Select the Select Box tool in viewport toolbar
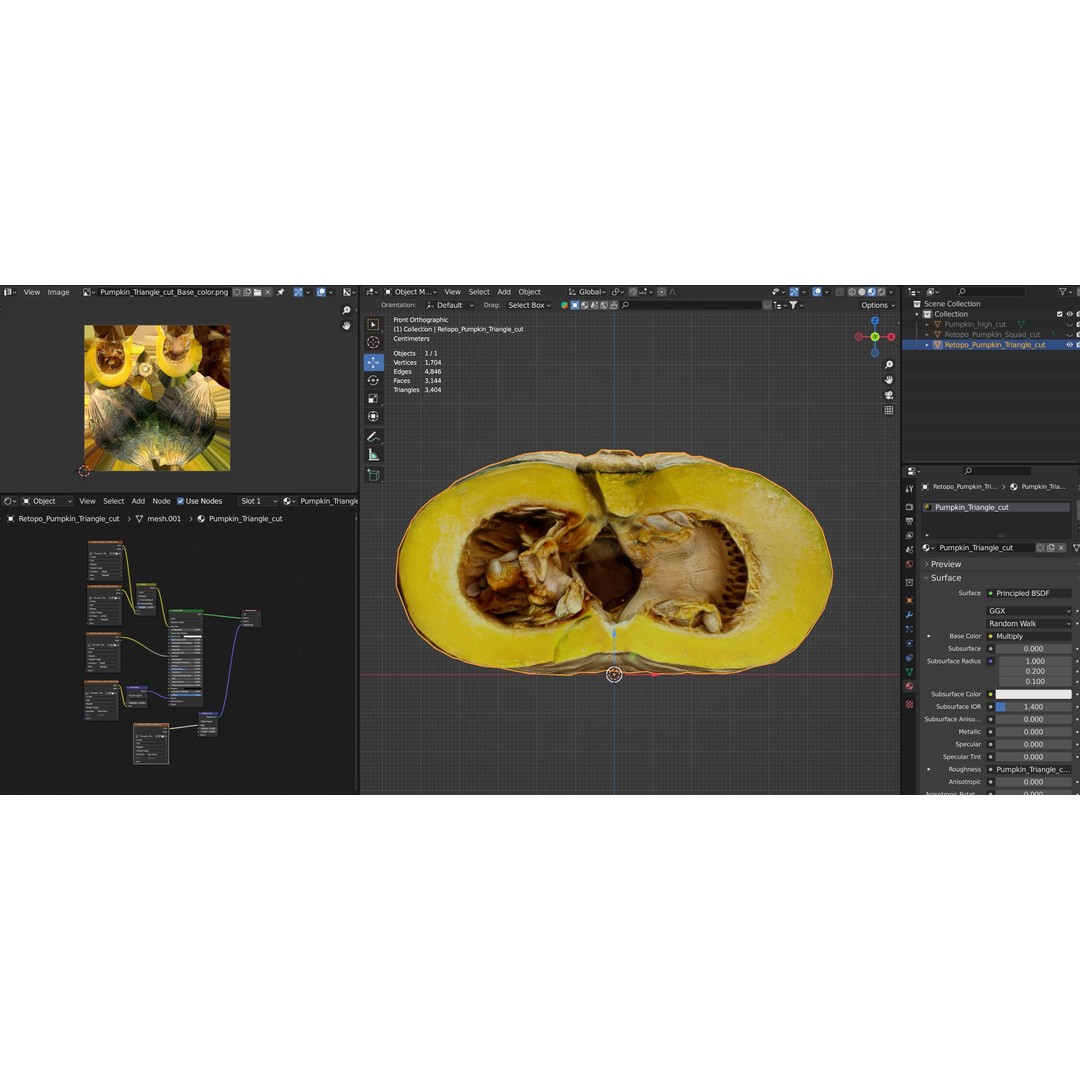Viewport: 1080px width, 1080px height. [x=373, y=324]
